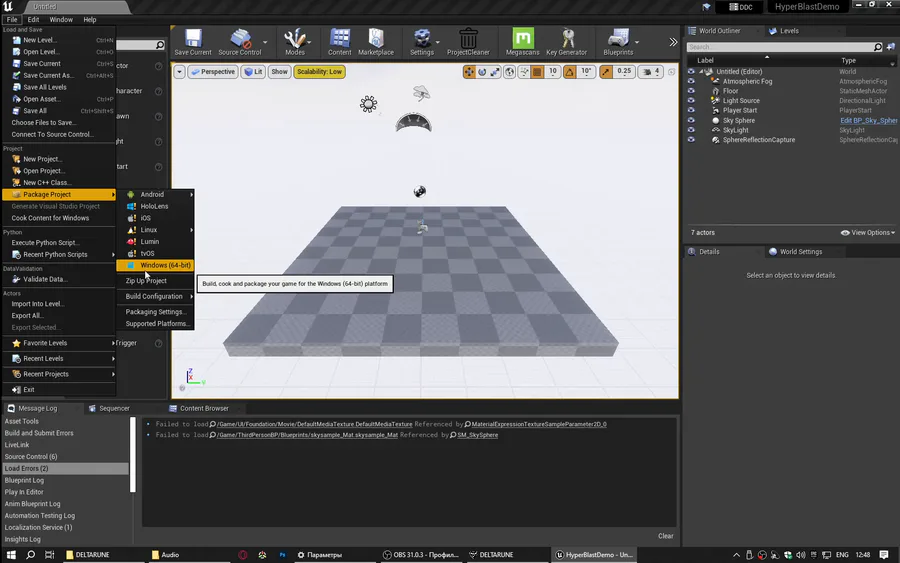Screen dimensions: 900x563
Task: Open the DefaultMediaTexture asset path link
Action: coord(315,424)
